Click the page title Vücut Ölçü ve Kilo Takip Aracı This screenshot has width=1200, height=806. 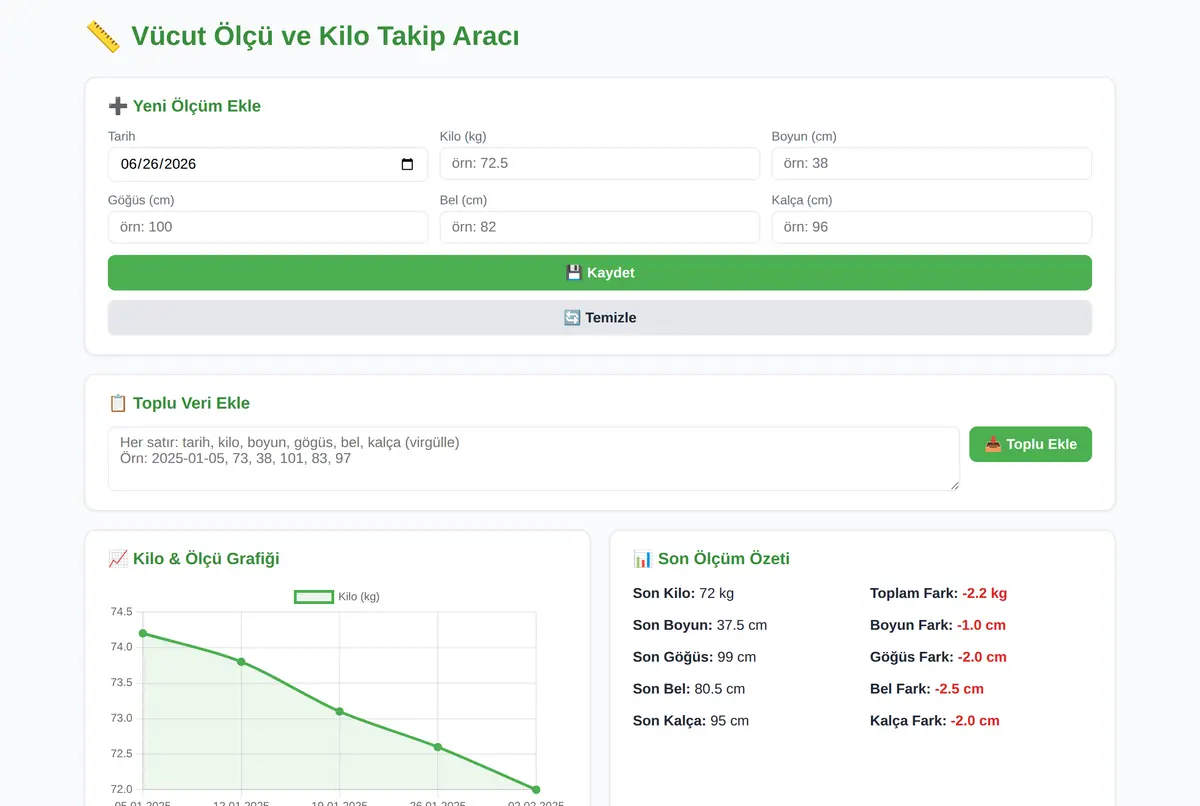pyautogui.click(x=325, y=37)
